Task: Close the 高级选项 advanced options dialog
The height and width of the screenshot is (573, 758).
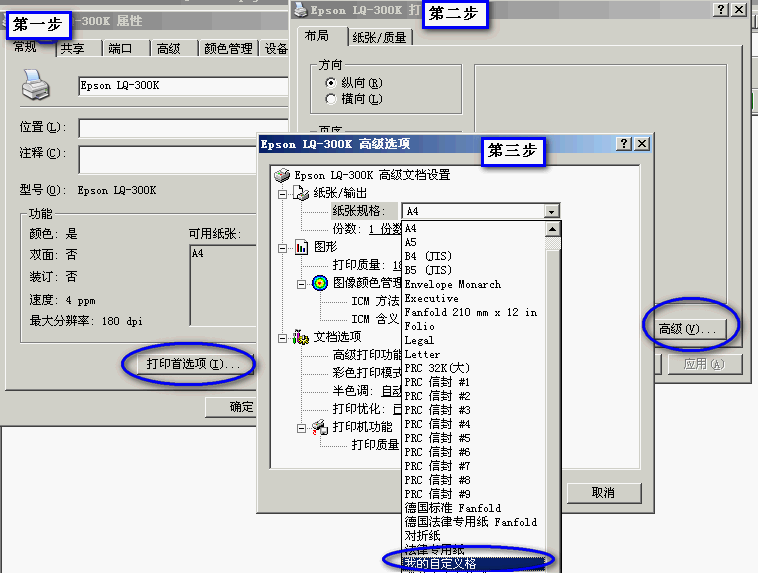Action: point(642,144)
